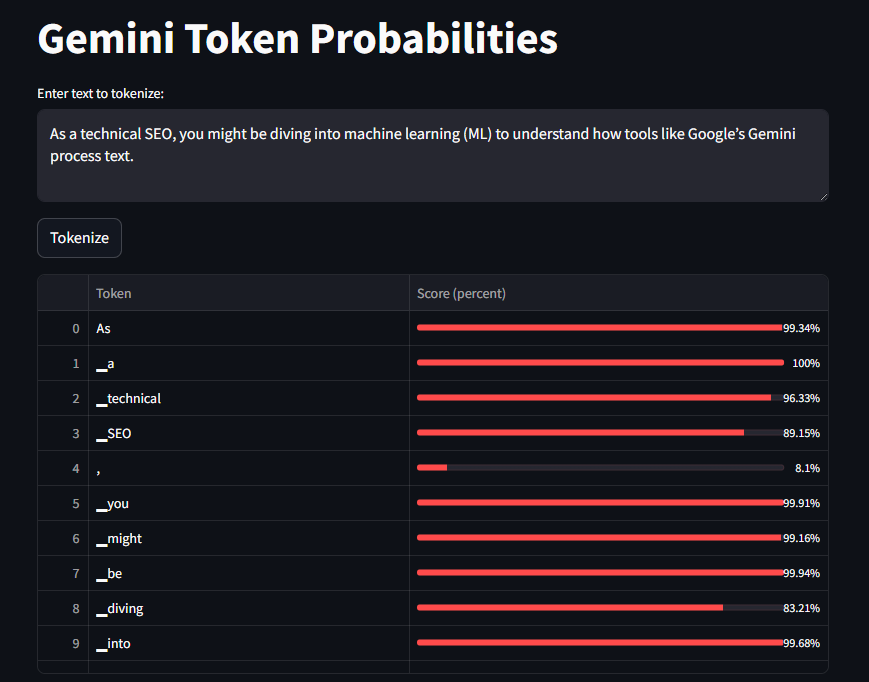Click the 100% score bar for '_a'
869x682 pixels.
point(600,363)
